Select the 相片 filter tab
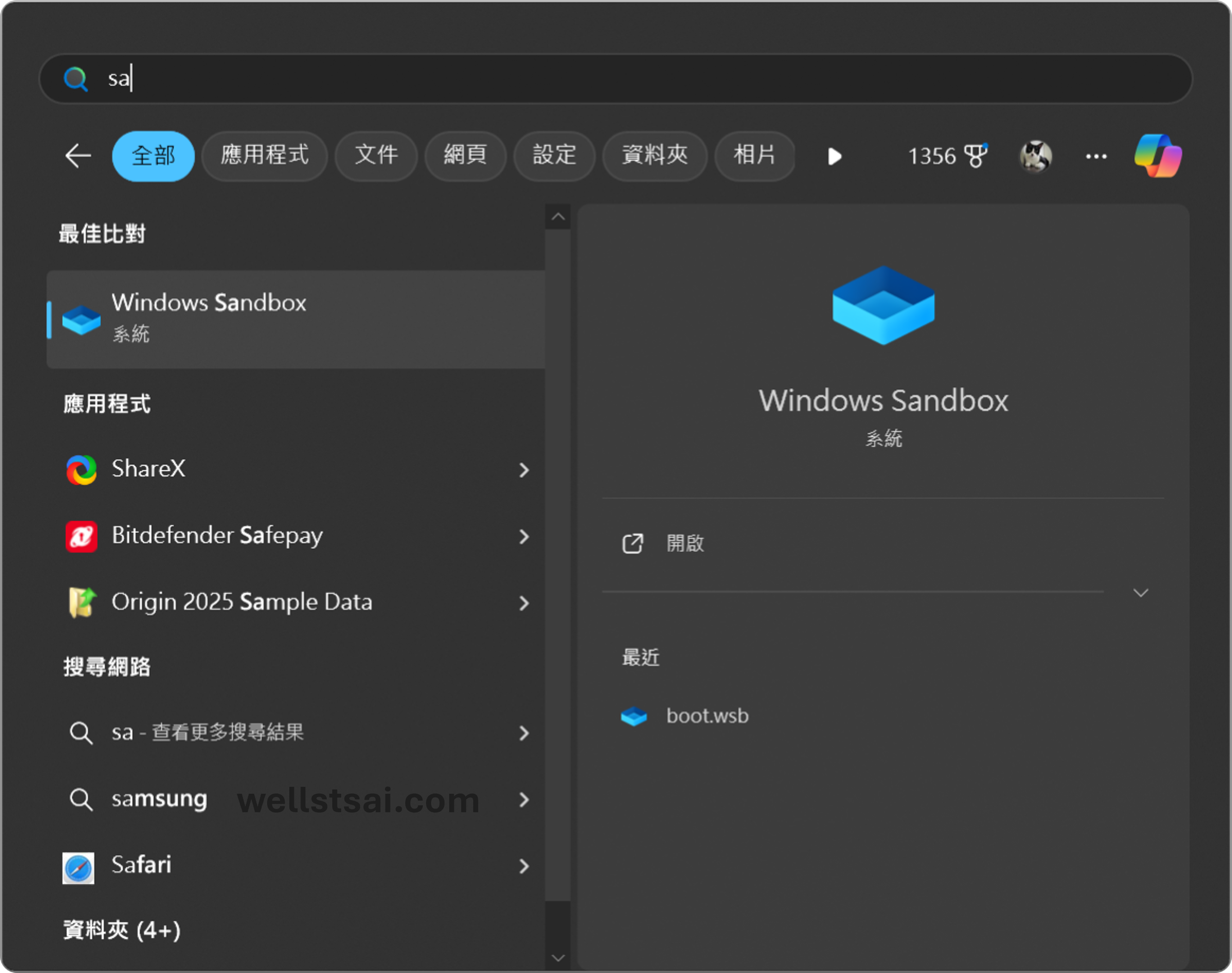This screenshot has width=1232, height=973. click(x=755, y=156)
